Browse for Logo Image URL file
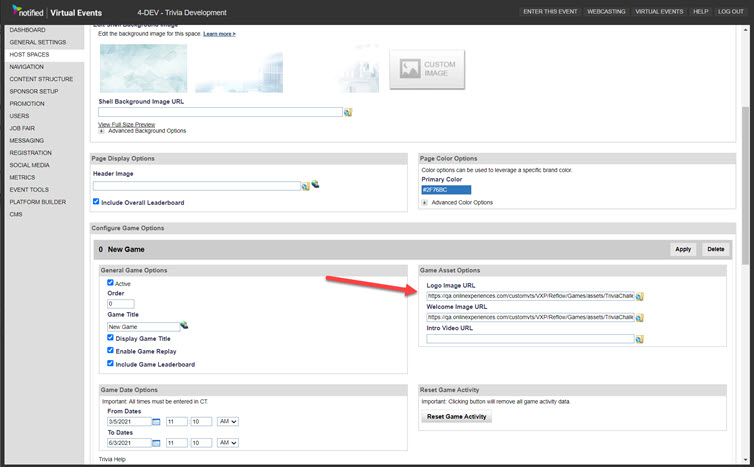 (x=640, y=297)
